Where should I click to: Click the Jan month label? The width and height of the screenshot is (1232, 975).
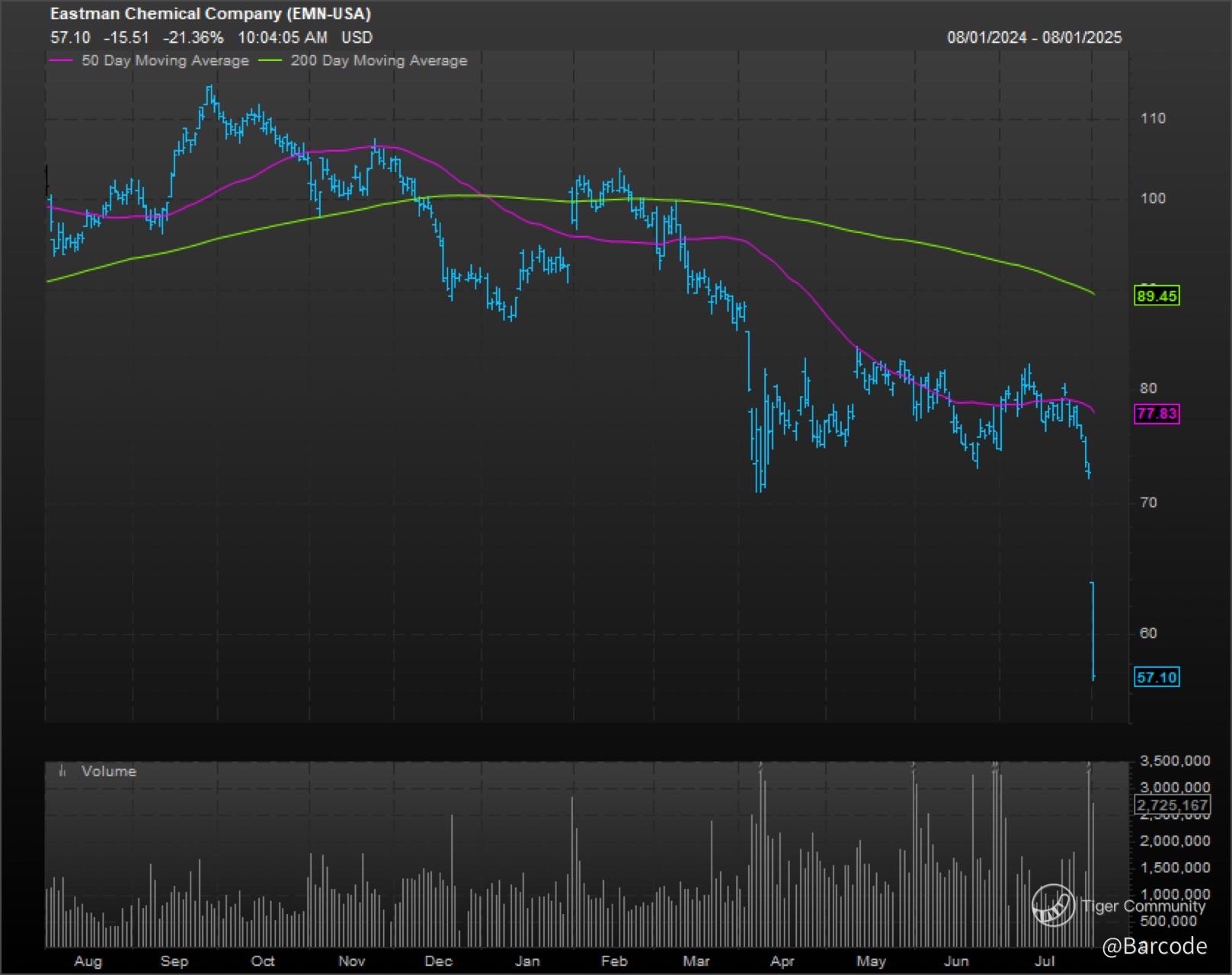527,961
